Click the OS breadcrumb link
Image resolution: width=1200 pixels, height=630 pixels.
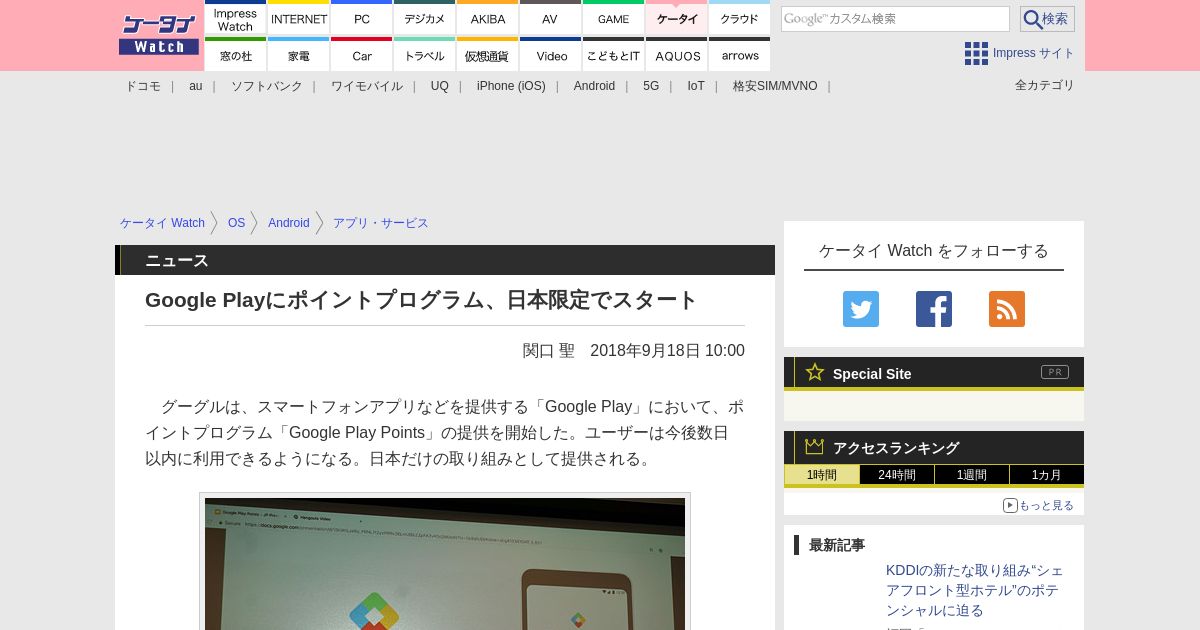(236, 223)
